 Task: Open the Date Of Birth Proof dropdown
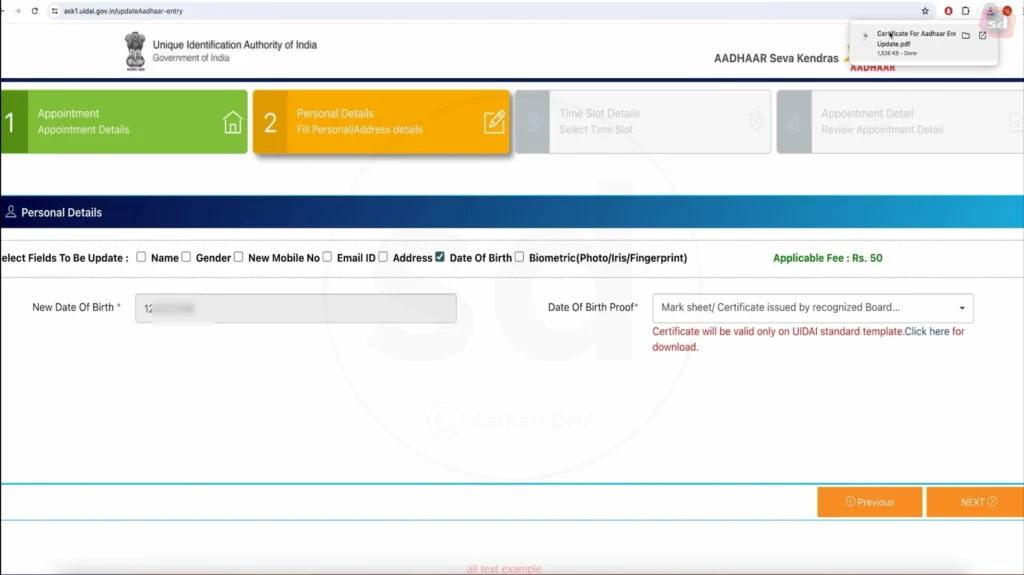[x=812, y=308]
